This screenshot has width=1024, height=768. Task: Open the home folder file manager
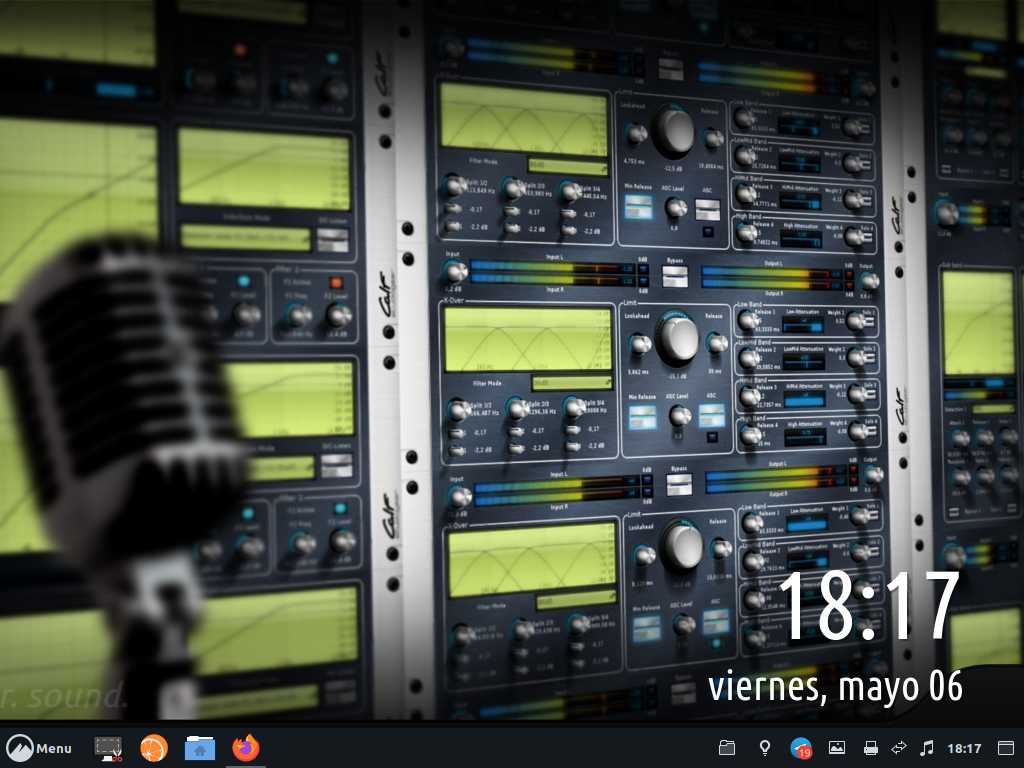(x=200, y=748)
